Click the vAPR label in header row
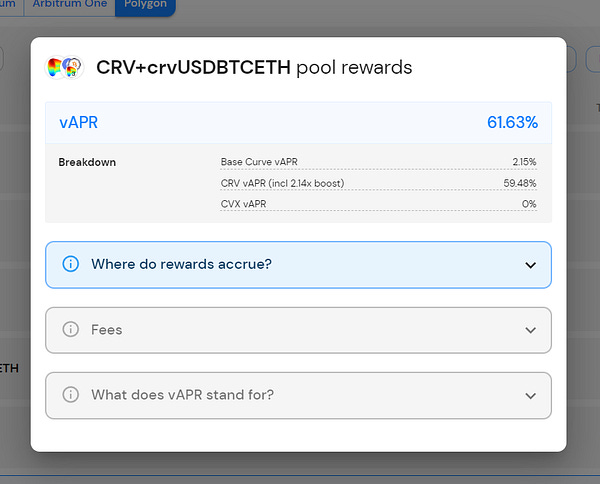 click(x=78, y=122)
